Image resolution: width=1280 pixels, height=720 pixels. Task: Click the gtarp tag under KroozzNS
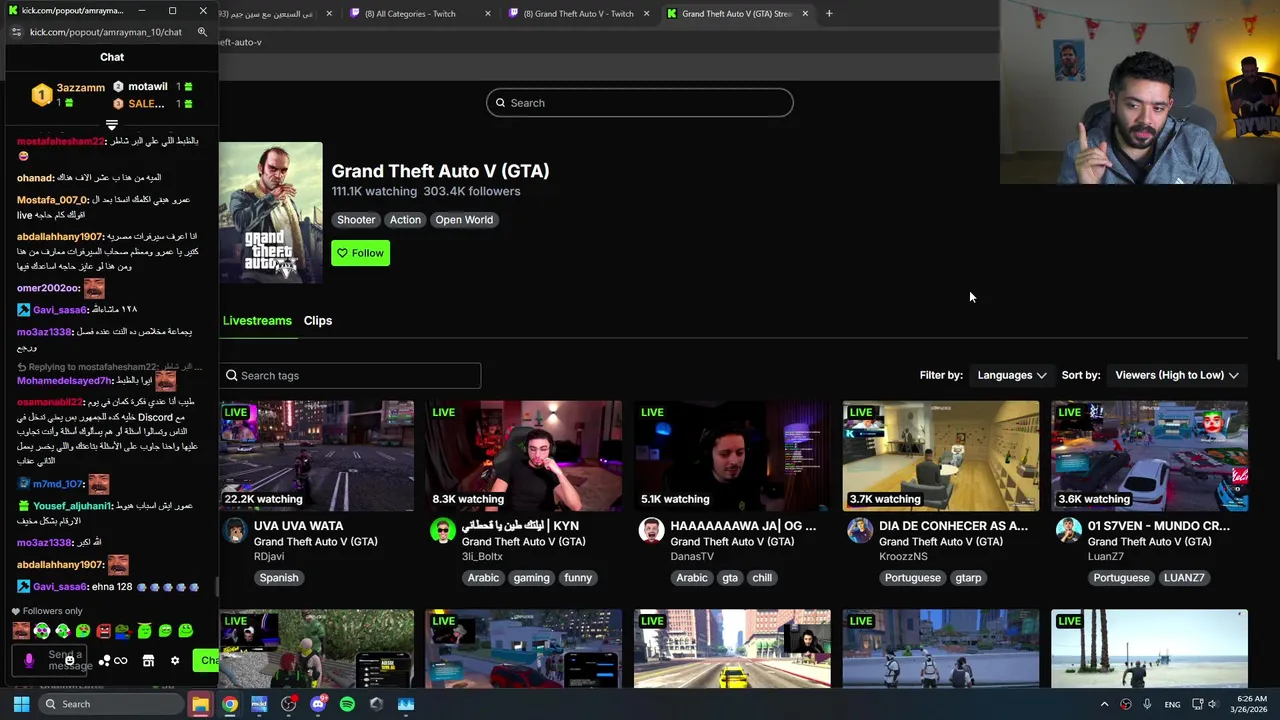(x=968, y=578)
